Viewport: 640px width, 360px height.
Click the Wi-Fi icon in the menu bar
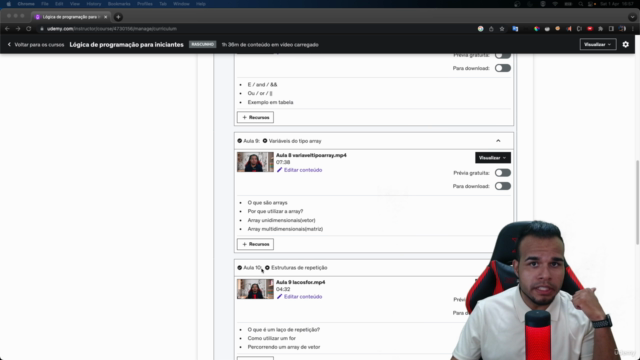coord(555,4)
